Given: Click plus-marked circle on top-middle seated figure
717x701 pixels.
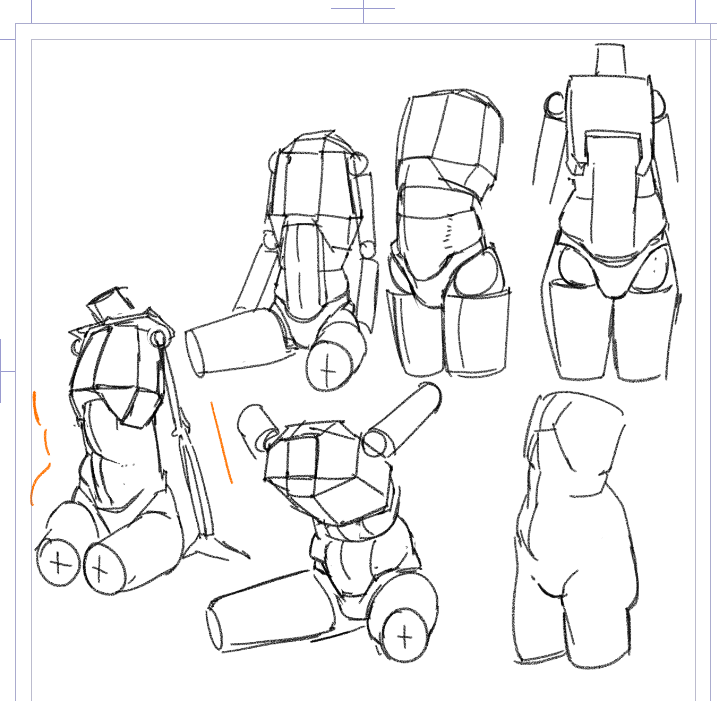Looking at the screenshot, I should click(330, 367).
